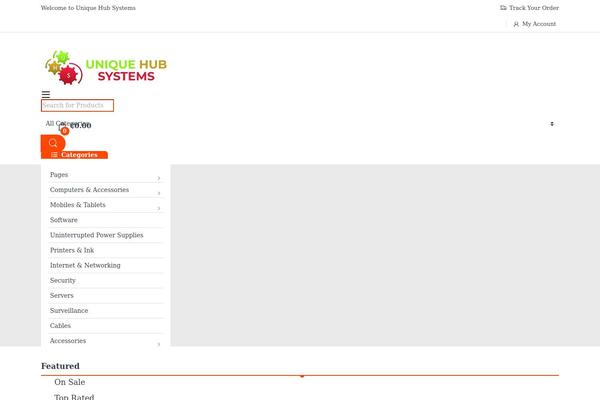Image resolution: width=600 pixels, height=400 pixels.
Task: Click the orange search magnifier button
Action: [53, 143]
